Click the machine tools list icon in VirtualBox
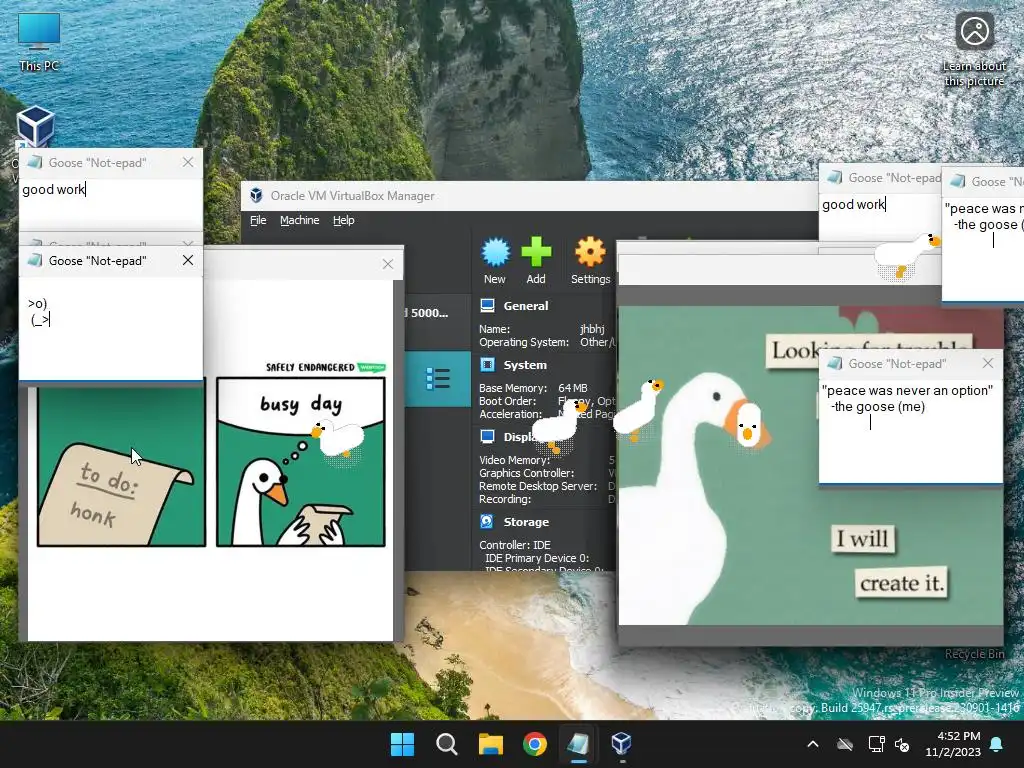This screenshot has height=768, width=1024. (438, 379)
